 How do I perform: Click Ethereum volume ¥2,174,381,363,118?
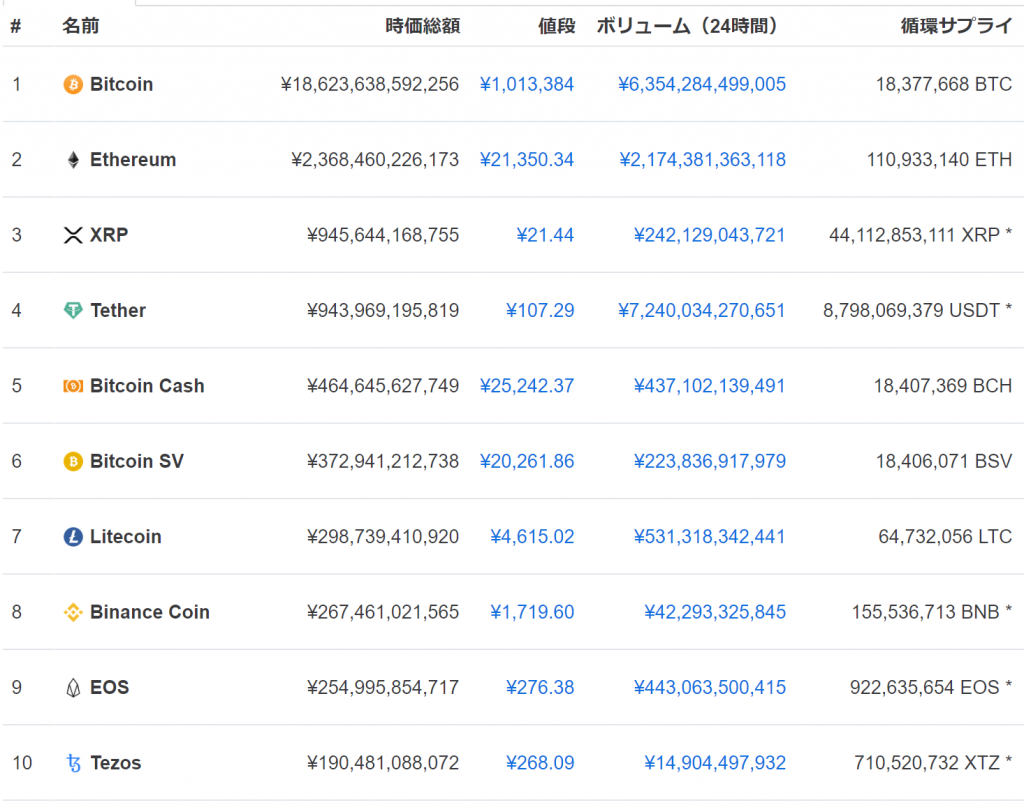pyautogui.click(x=703, y=160)
